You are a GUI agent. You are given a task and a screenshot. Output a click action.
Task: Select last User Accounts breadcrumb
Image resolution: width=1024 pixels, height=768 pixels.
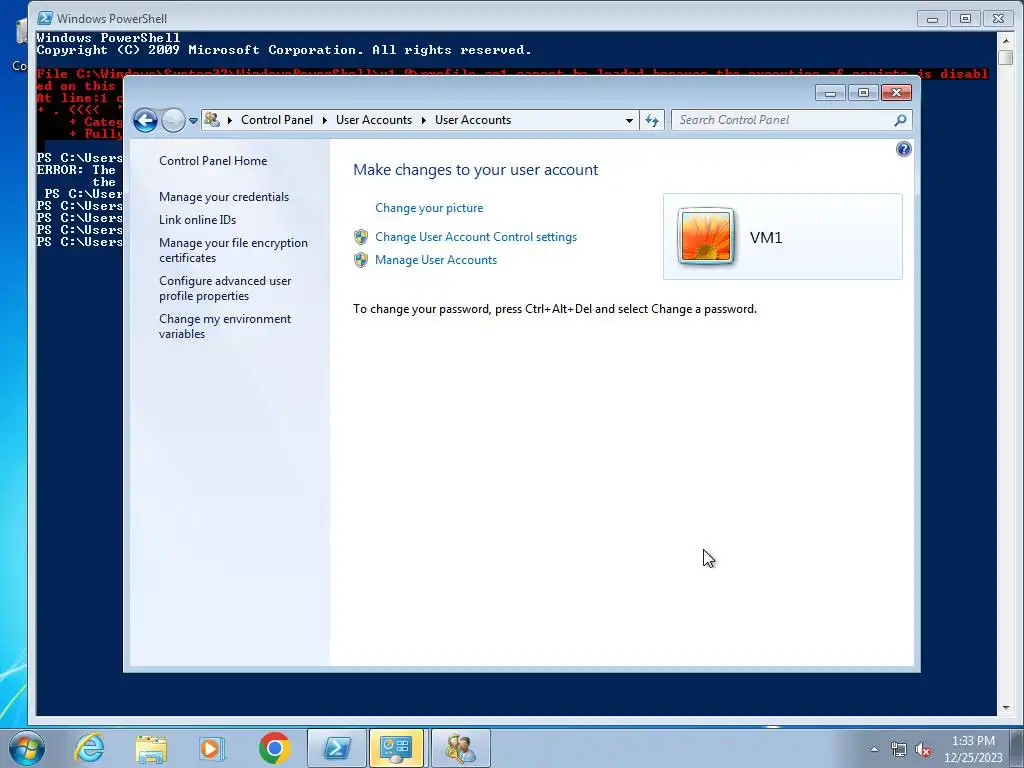473,120
